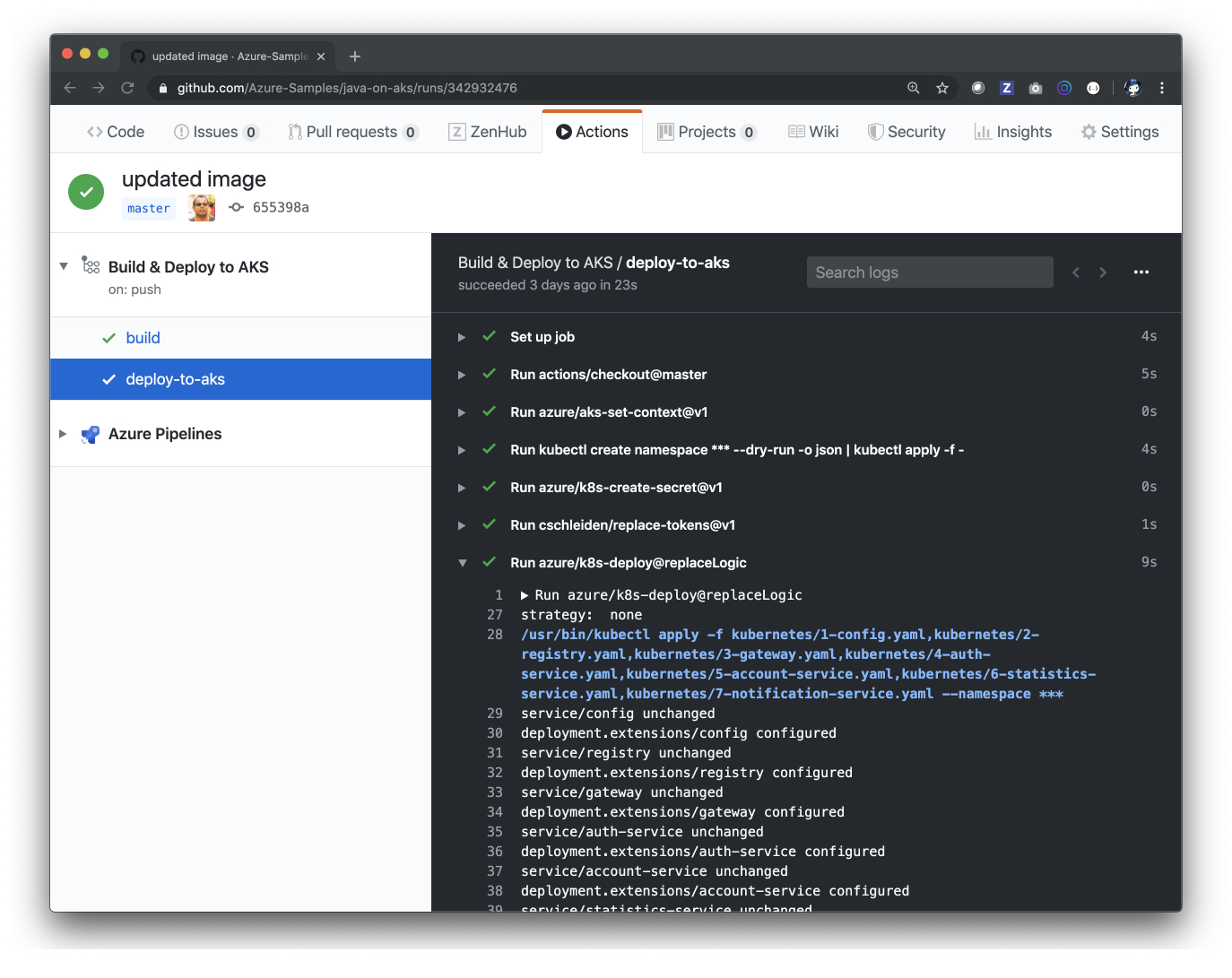The image size is (1232, 978).
Task: Open the log options ellipsis menu
Action: (1141, 273)
